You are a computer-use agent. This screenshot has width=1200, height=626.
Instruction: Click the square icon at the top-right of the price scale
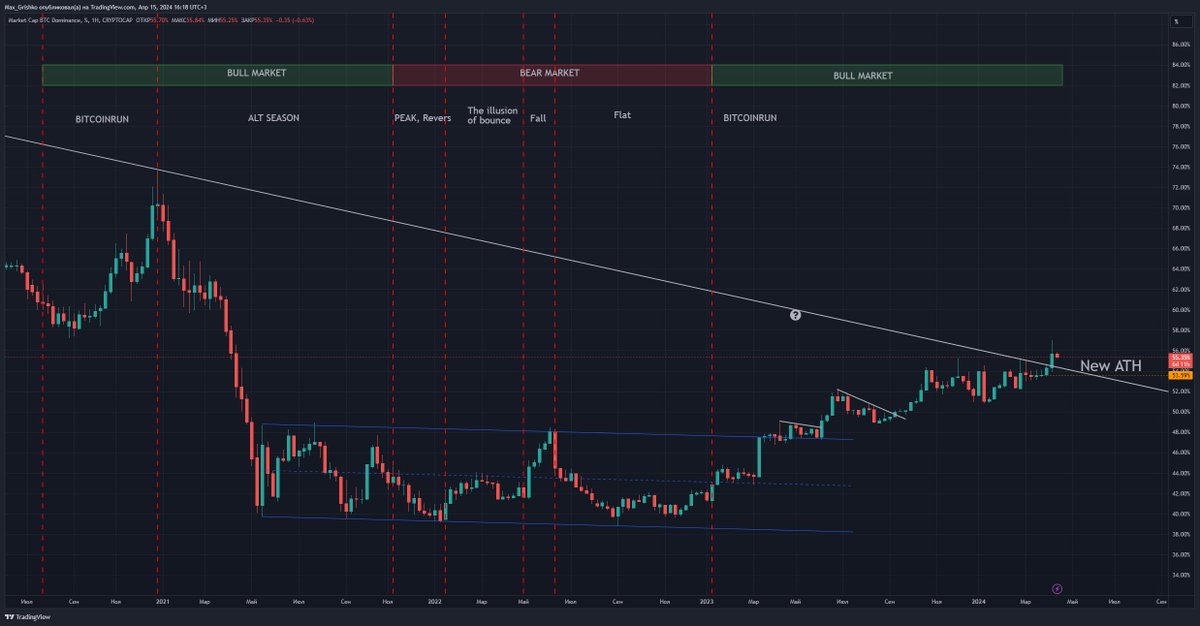coord(1180,21)
